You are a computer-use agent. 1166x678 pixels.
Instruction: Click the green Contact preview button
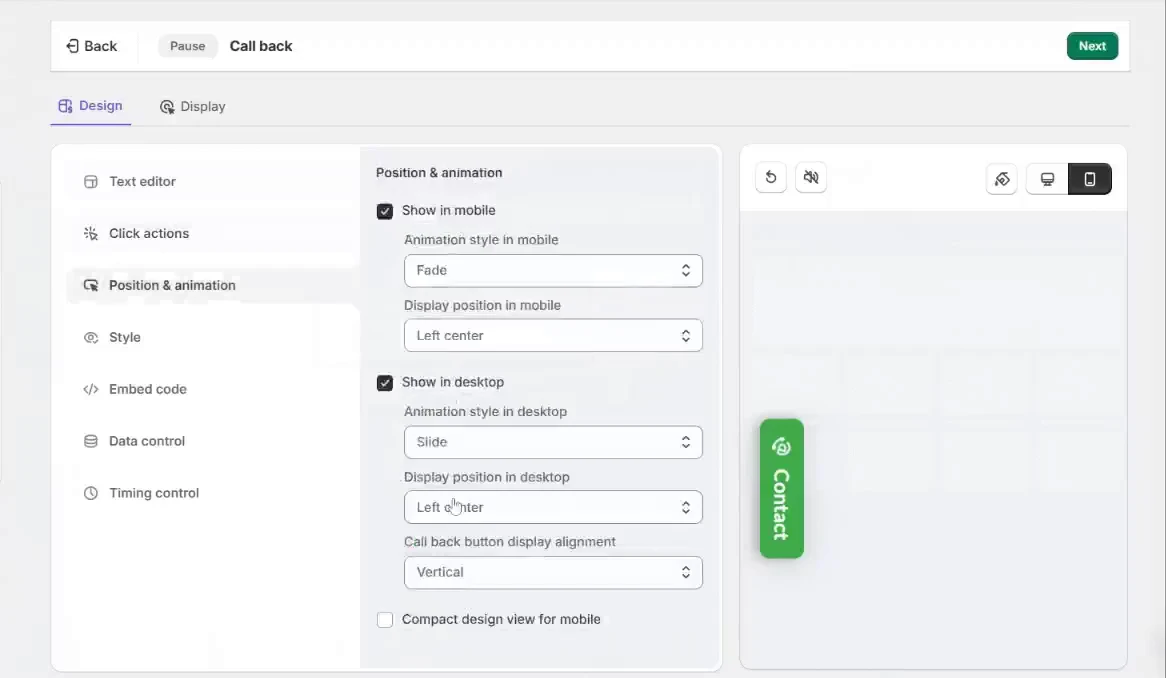(782, 488)
